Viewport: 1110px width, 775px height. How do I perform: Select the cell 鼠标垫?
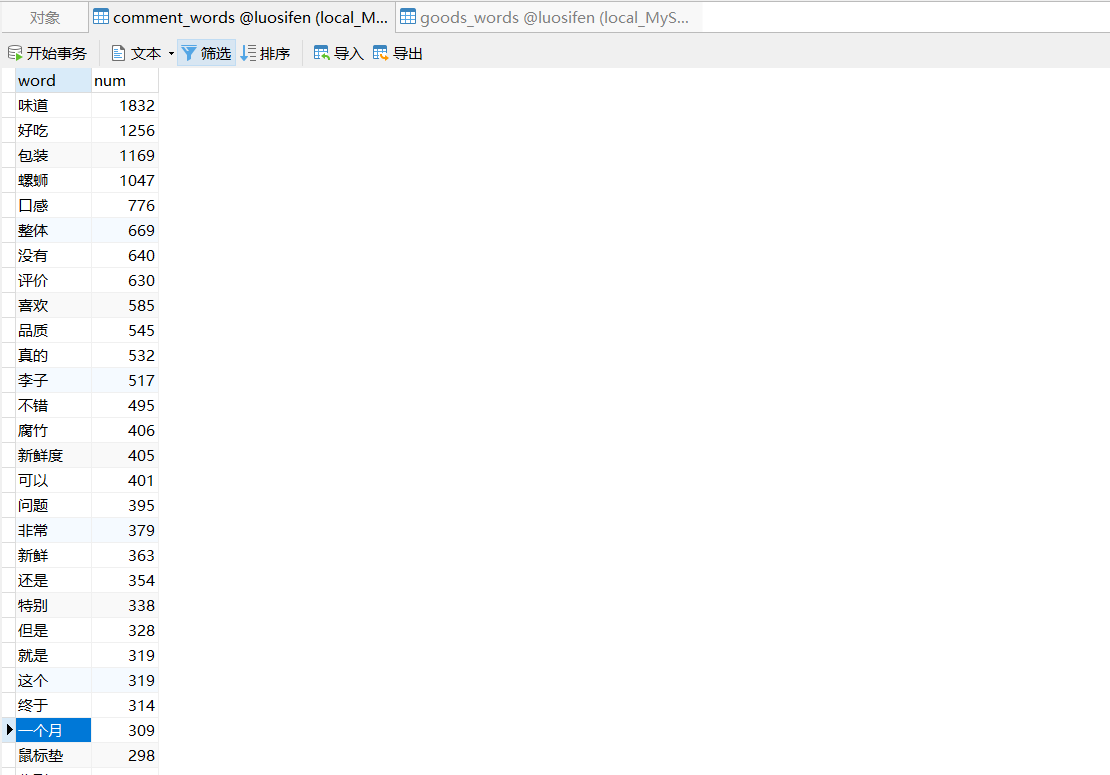pos(53,756)
